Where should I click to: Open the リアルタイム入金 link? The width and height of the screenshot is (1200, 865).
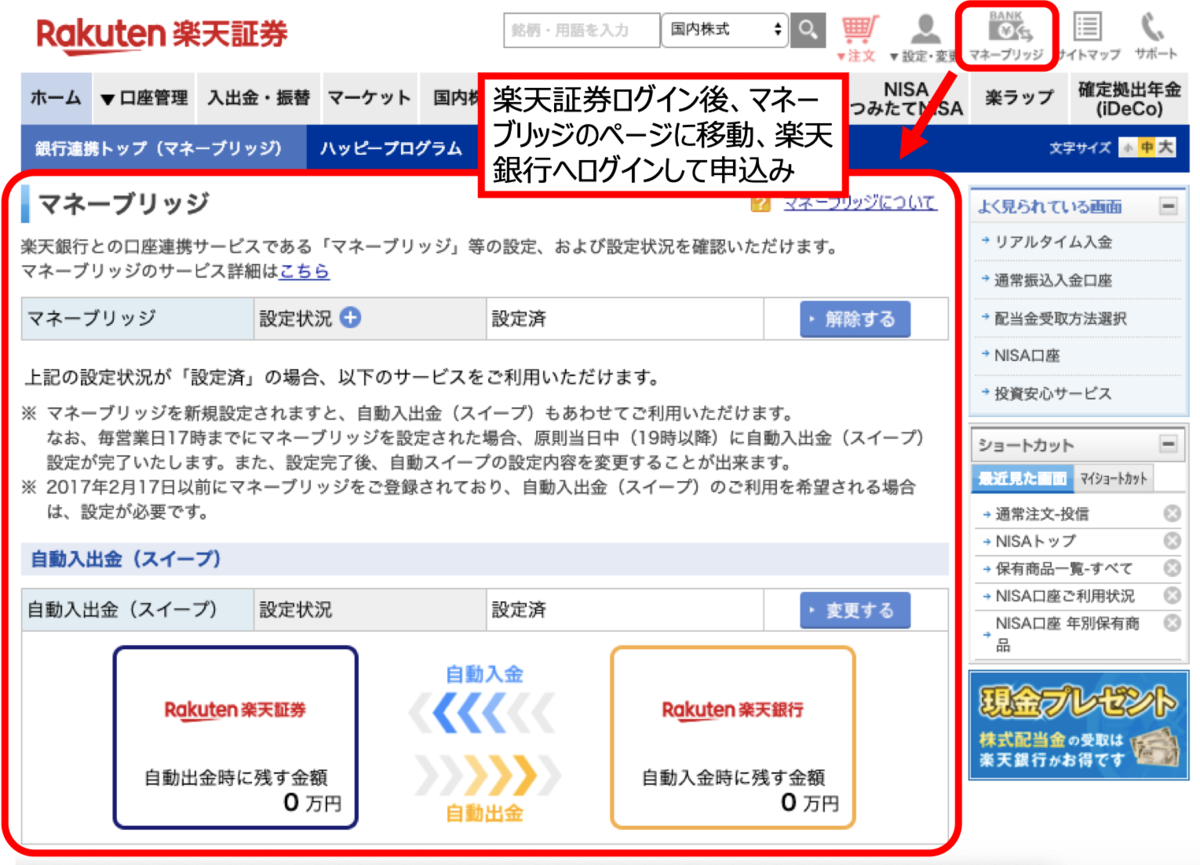pyautogui.click(x=1054, y=243)
